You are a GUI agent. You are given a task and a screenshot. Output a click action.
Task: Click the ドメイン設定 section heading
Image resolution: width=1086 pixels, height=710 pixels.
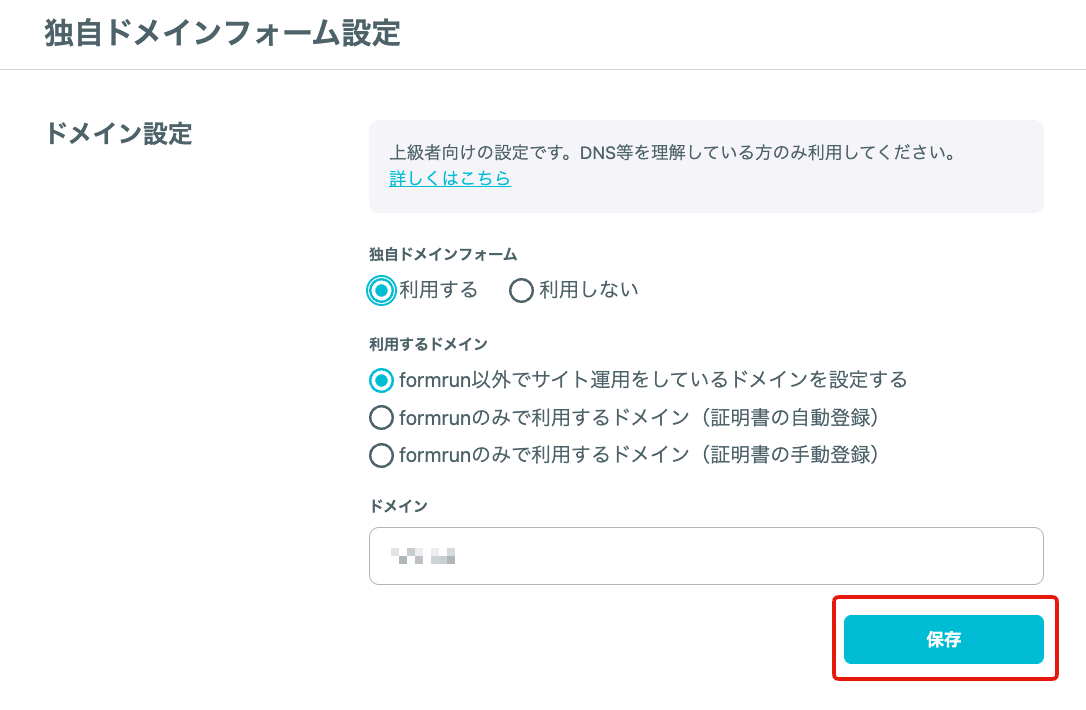(x=118, y=134)
